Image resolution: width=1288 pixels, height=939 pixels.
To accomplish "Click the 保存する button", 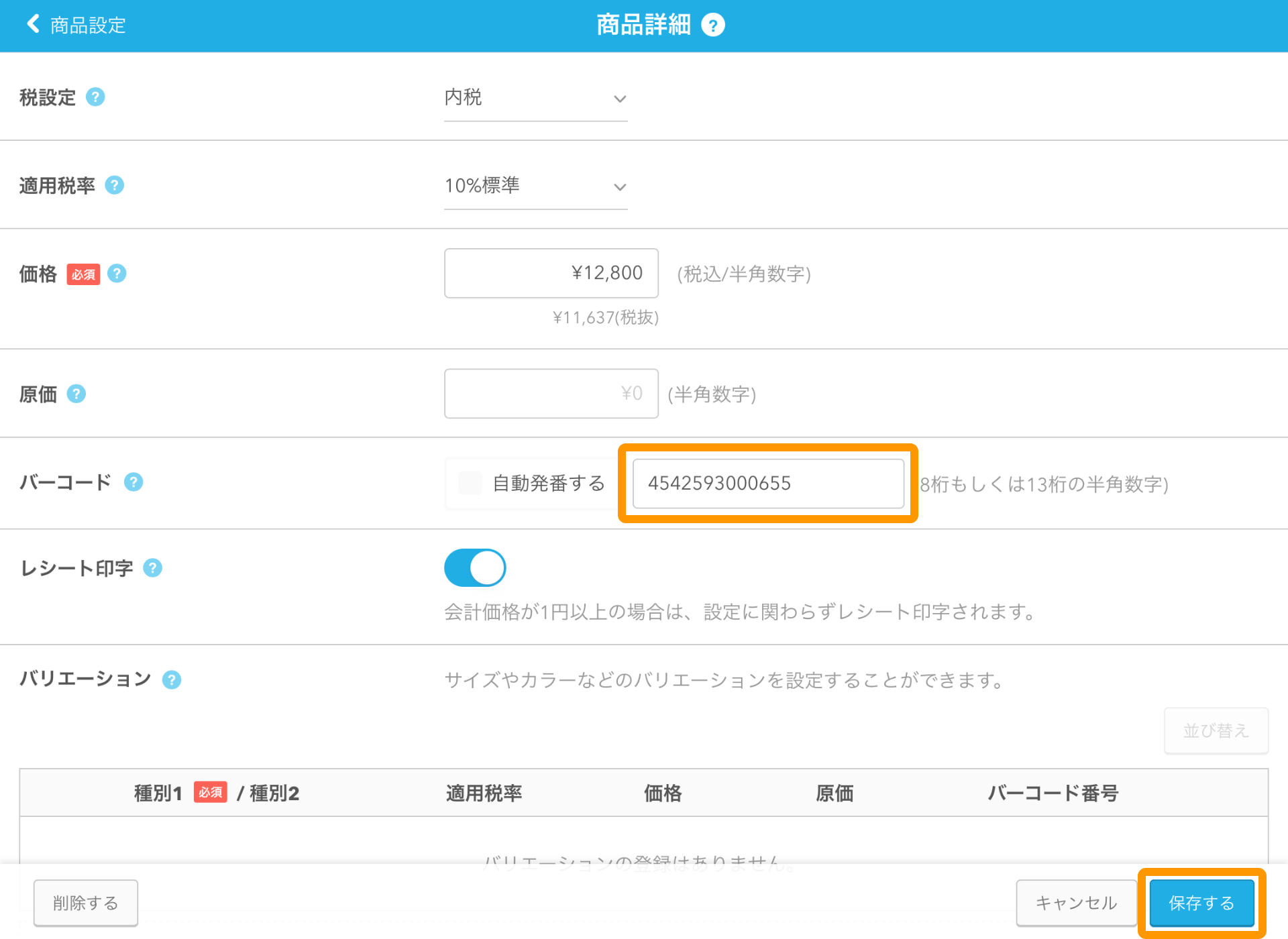I will (1201, 903).
